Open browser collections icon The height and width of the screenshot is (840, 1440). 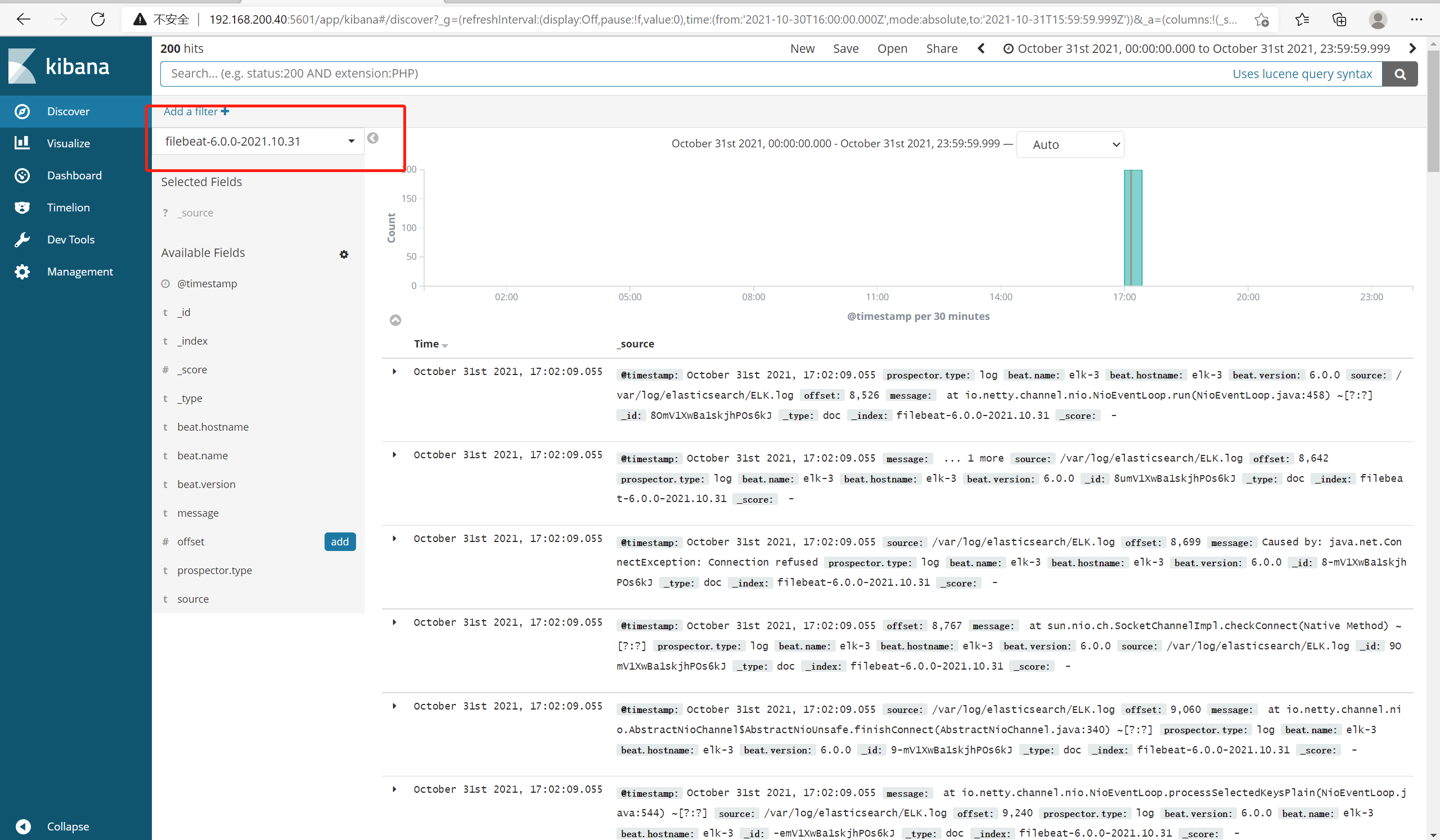pos(1339,20)
